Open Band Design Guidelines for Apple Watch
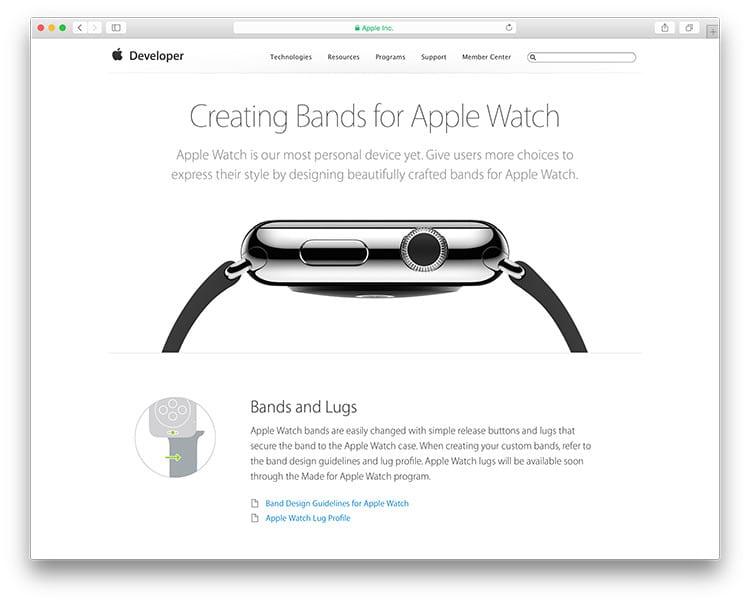The height and width of the screenshot is (603, 750). [x=337, y=503]
